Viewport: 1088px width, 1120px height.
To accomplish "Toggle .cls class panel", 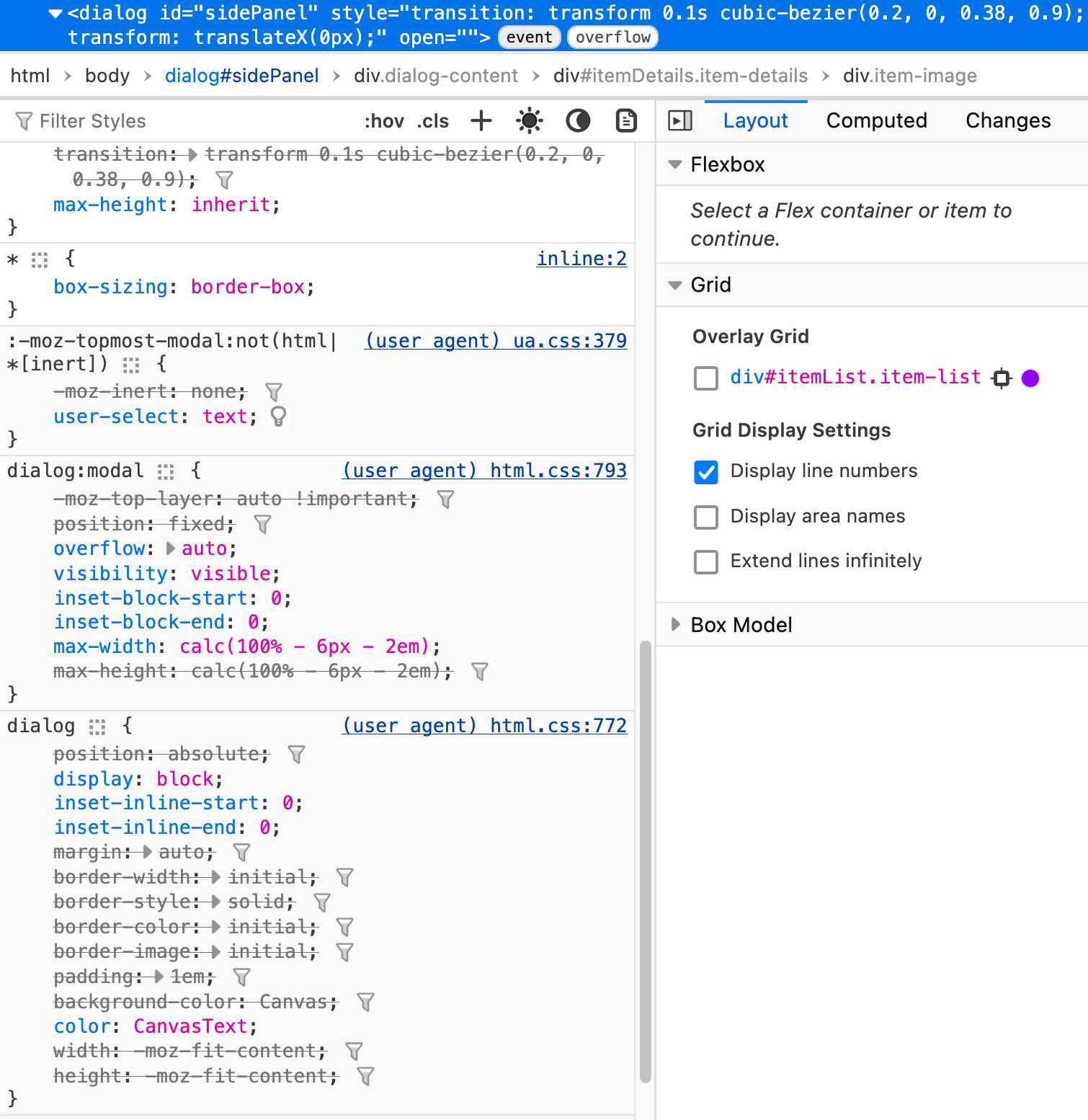I will pos(432,121).
